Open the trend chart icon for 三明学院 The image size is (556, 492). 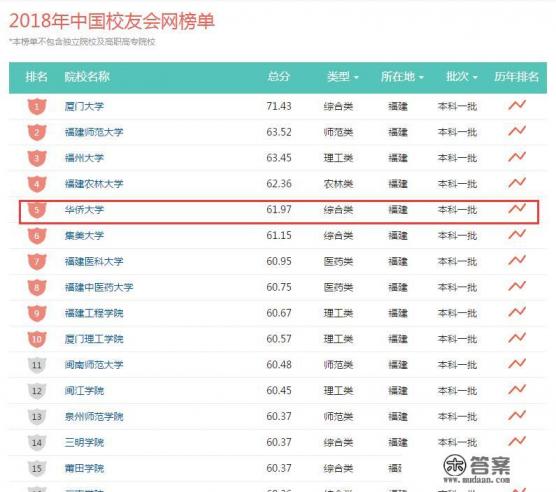[517, 442]
